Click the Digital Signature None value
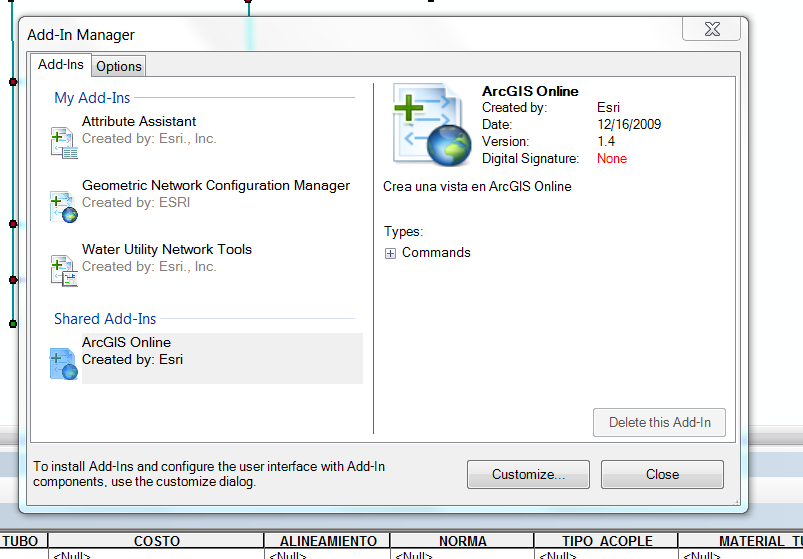The image size is (803, 559). (x=611, y=159)
